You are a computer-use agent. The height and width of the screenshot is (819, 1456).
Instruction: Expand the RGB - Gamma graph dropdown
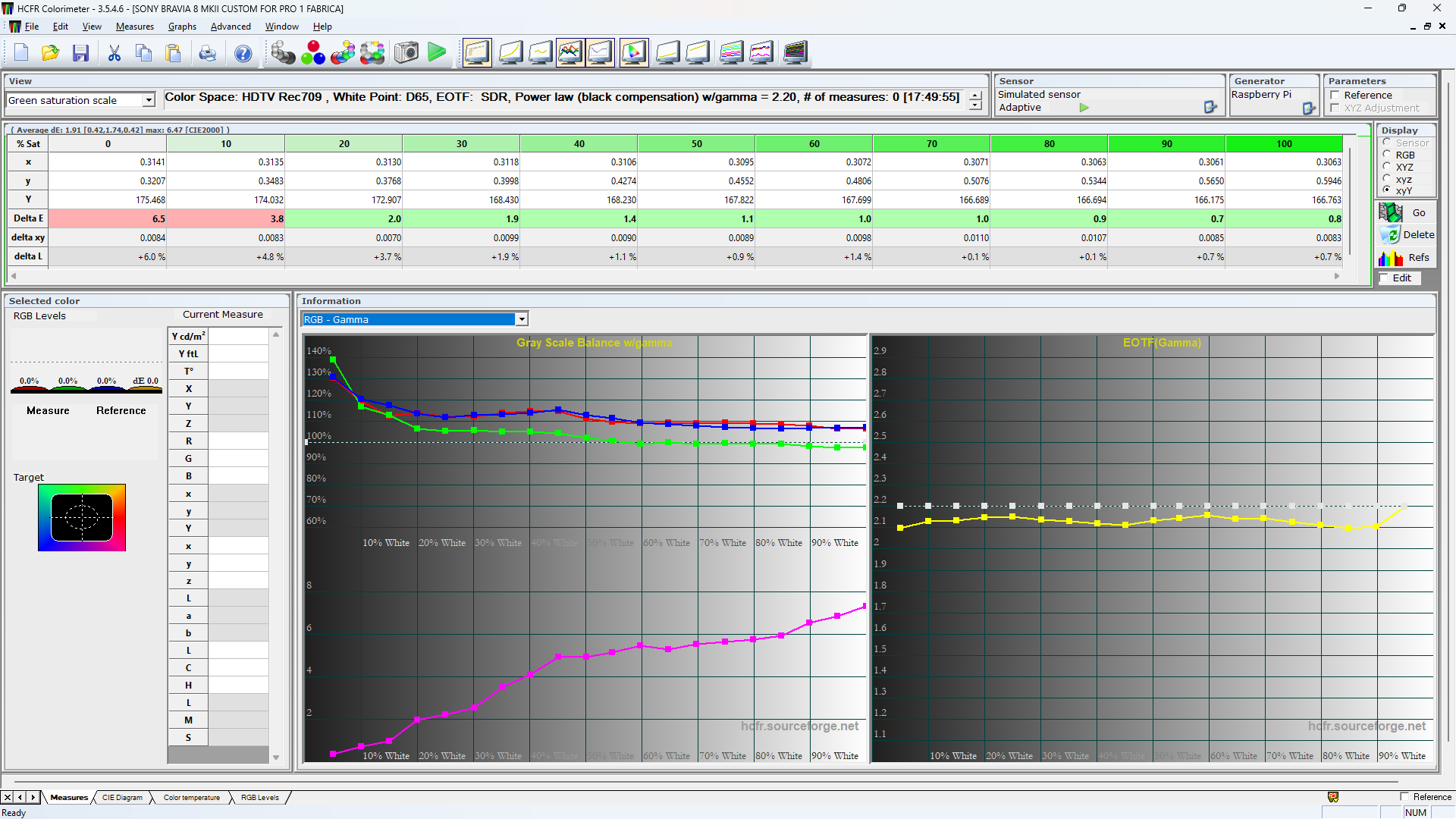pyautogui.click(x=522, y=319)
